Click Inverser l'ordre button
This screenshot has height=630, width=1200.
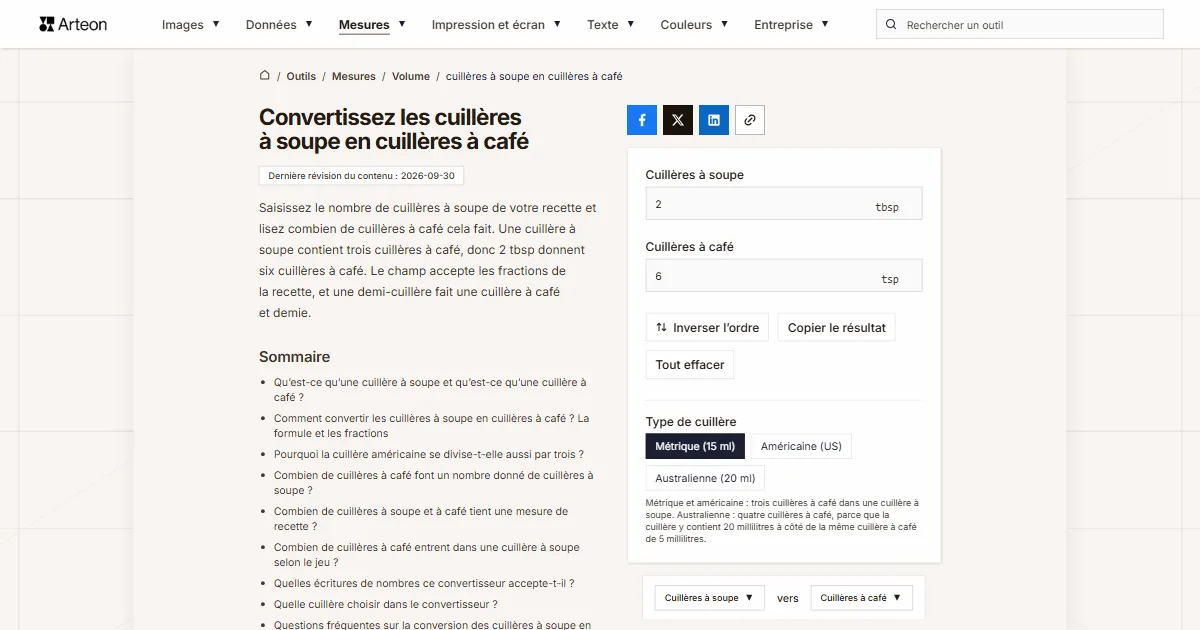click(x=707, y=327)
